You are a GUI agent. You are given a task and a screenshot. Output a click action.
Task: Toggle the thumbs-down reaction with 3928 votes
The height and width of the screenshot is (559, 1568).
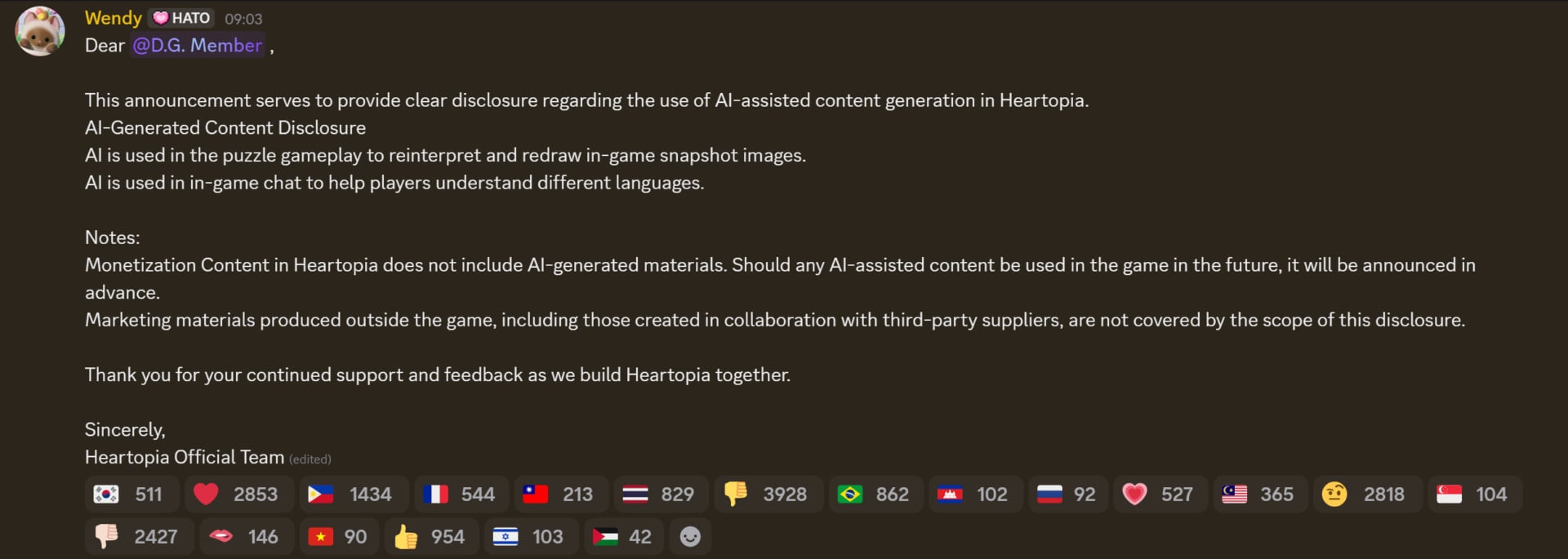point(768,494)
